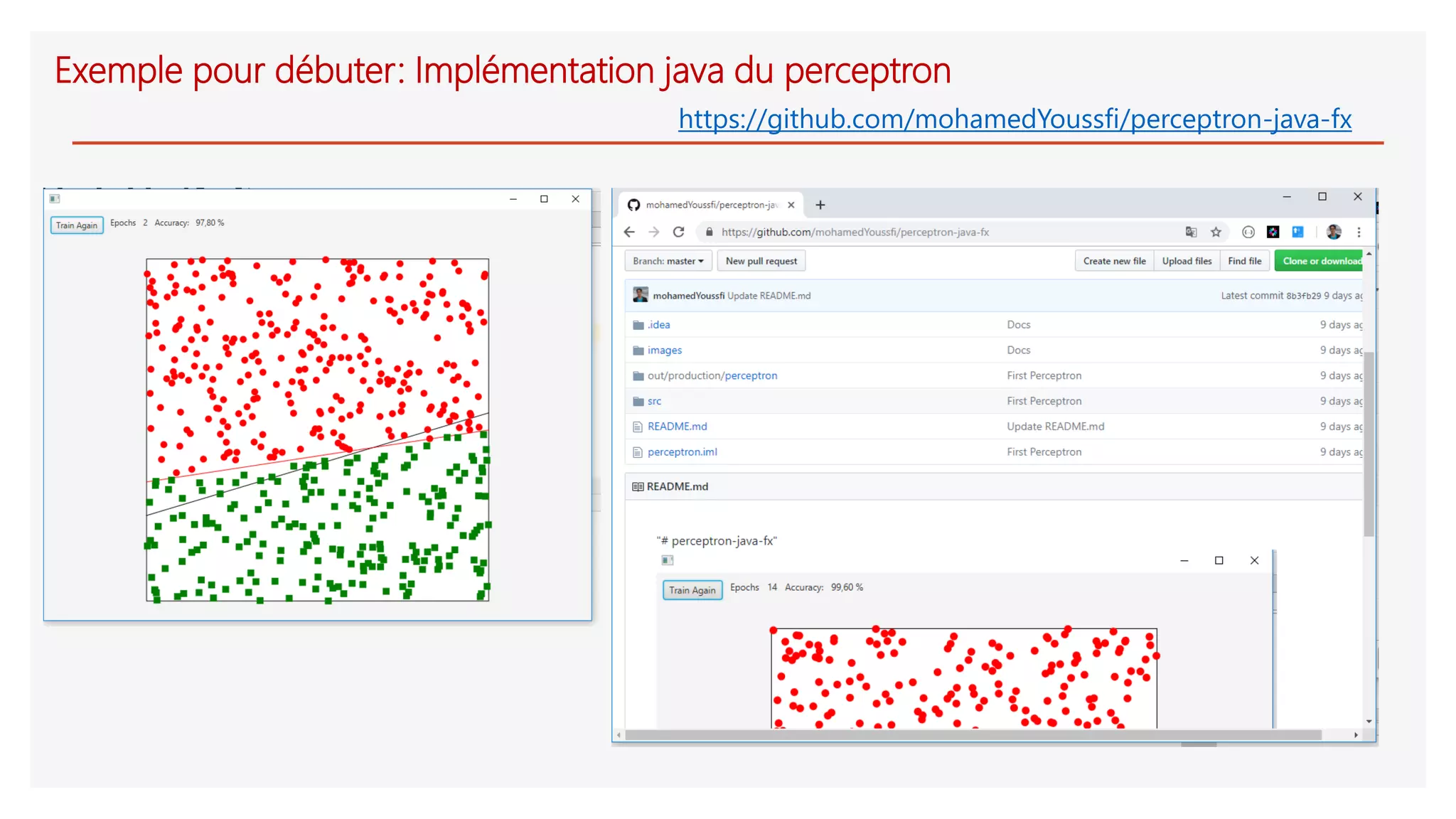This screenshot has height=819, width=1456.
Task: Click the folder icon next to src
Action: point(638,401)
